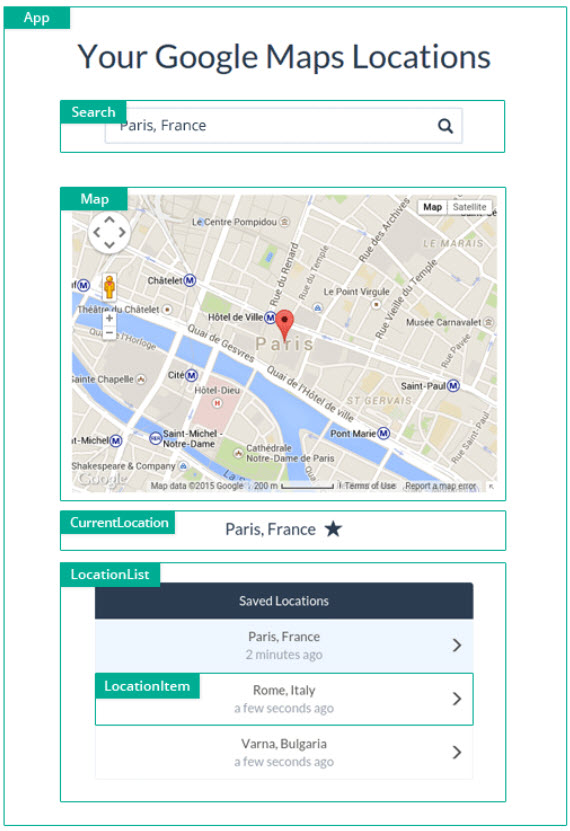Zoom out with the map minus button
This screenshot has width=570, height=831.
point(109,333)
